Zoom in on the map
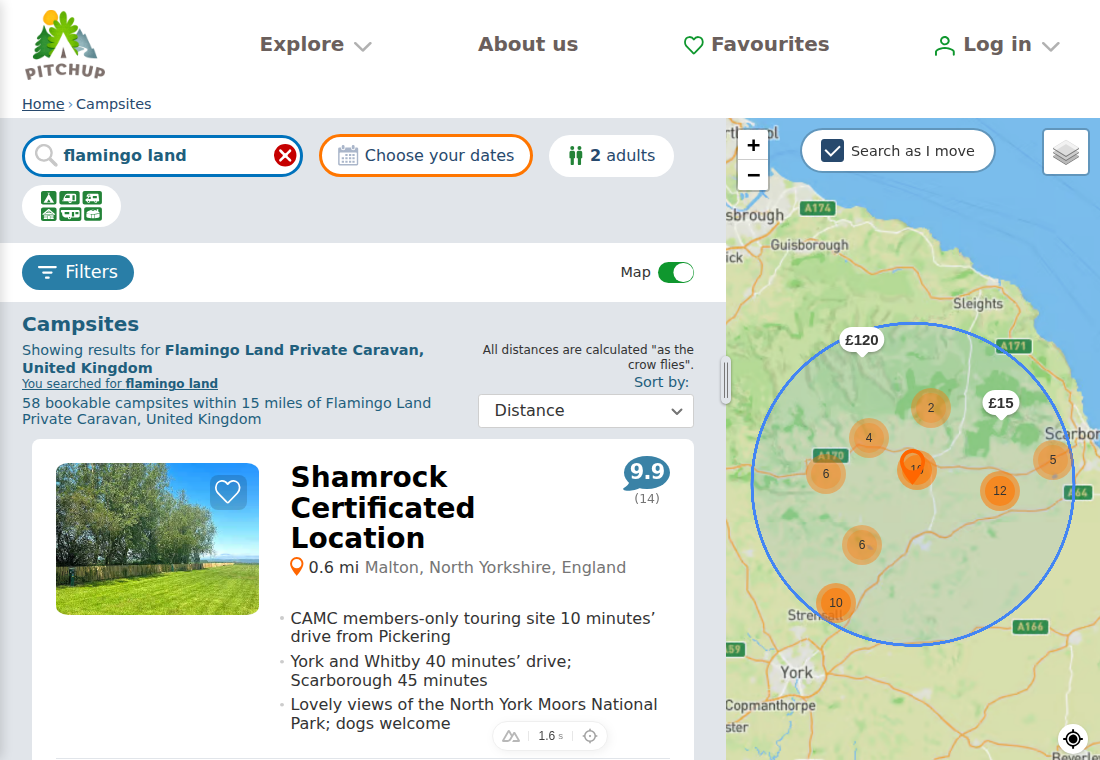 753,145
